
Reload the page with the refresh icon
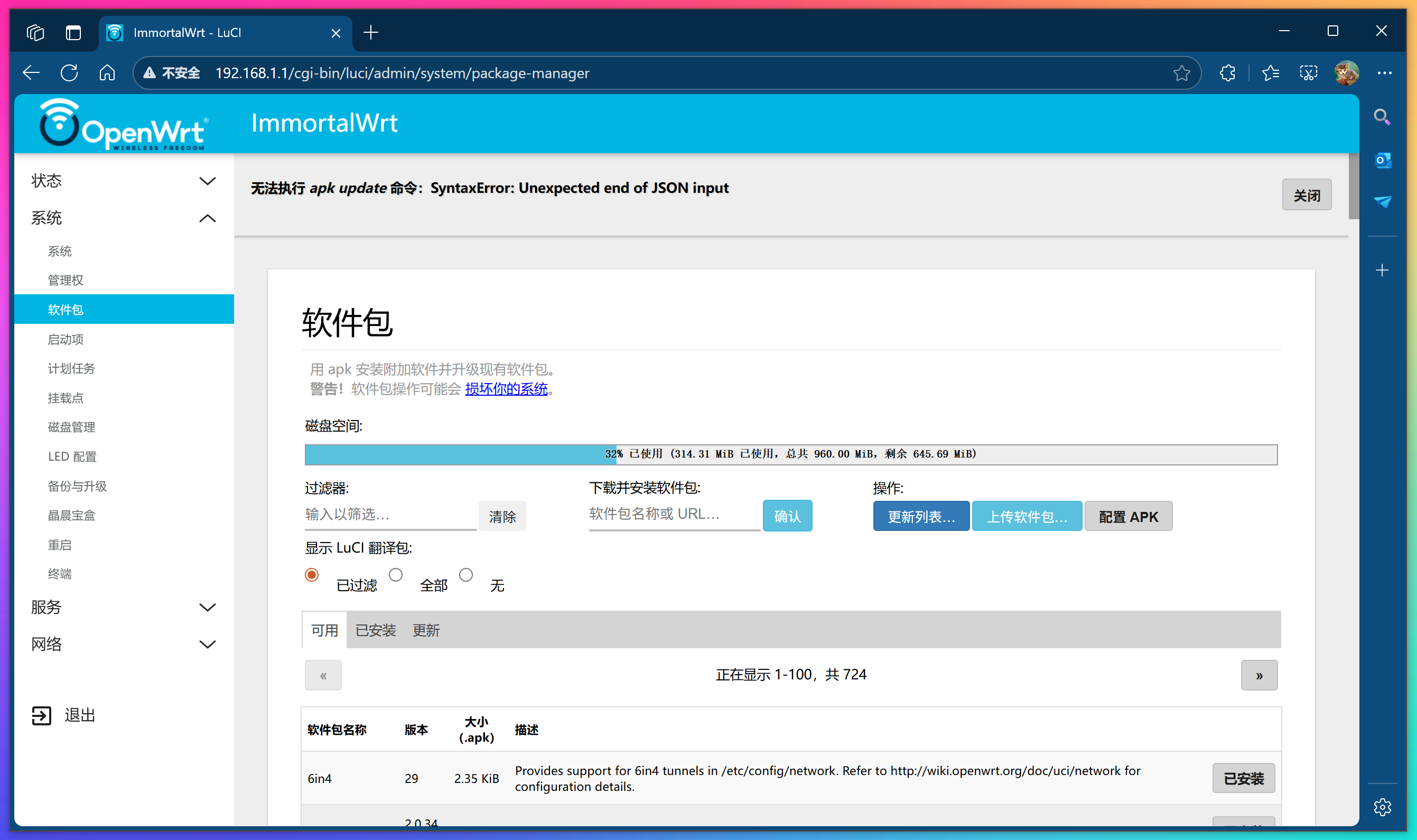pyautogui.click(x=69, y=72)
